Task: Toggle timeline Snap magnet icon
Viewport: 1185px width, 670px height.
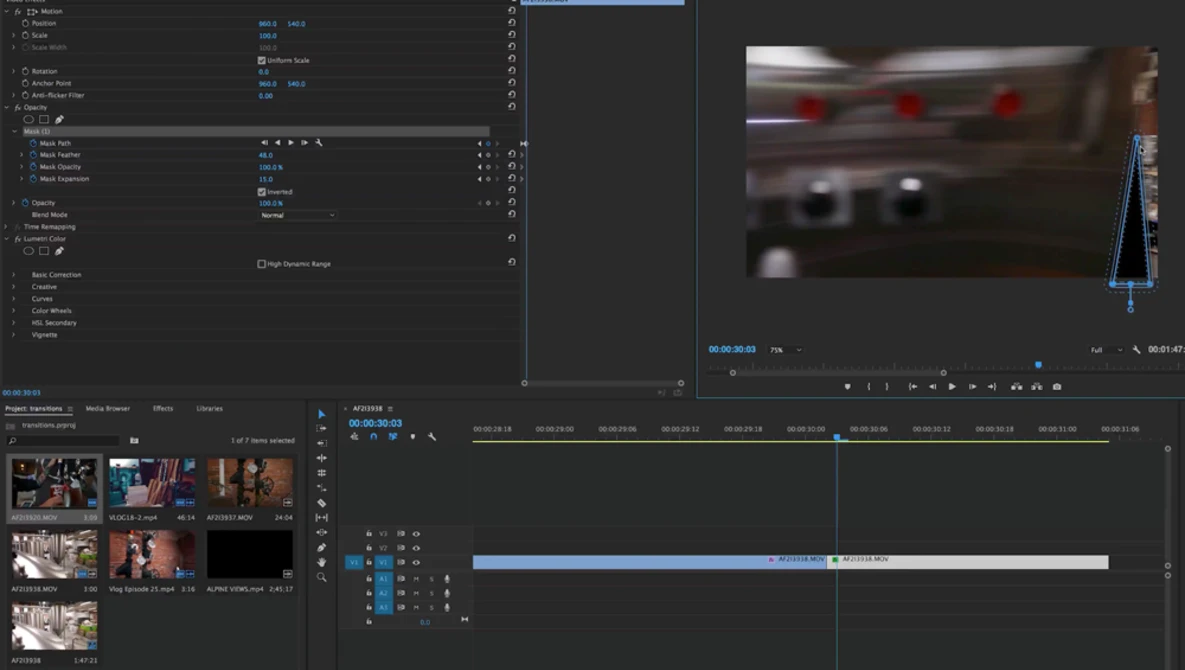Action: click(373, 437)
